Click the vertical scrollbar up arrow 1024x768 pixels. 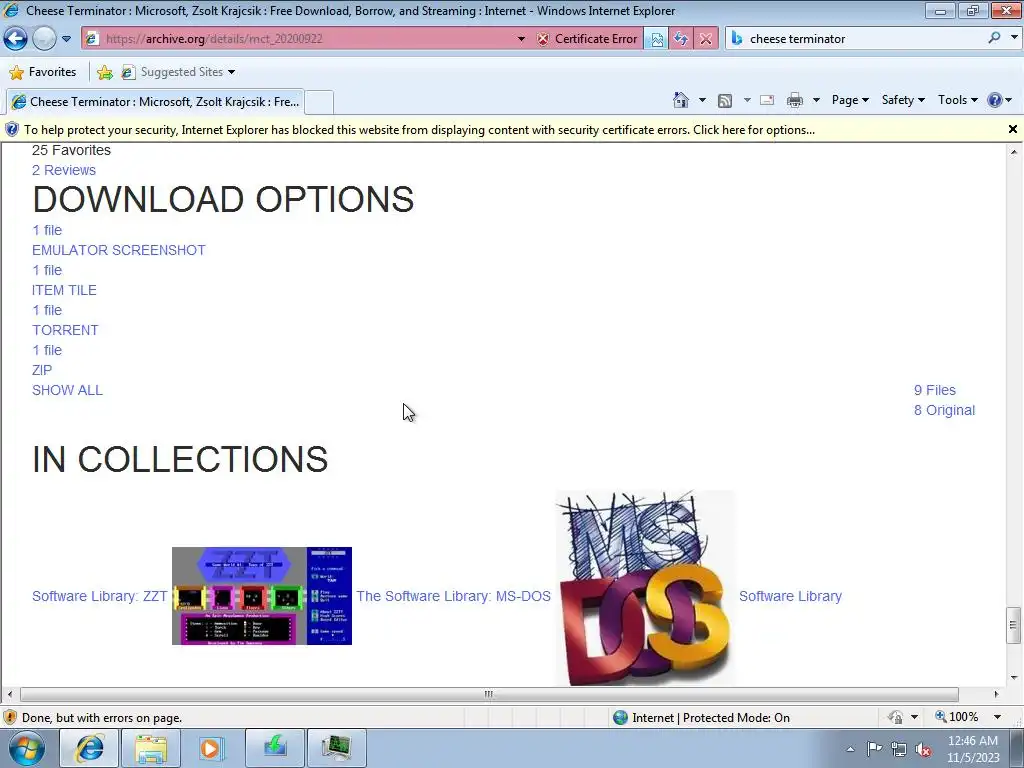1013,152
